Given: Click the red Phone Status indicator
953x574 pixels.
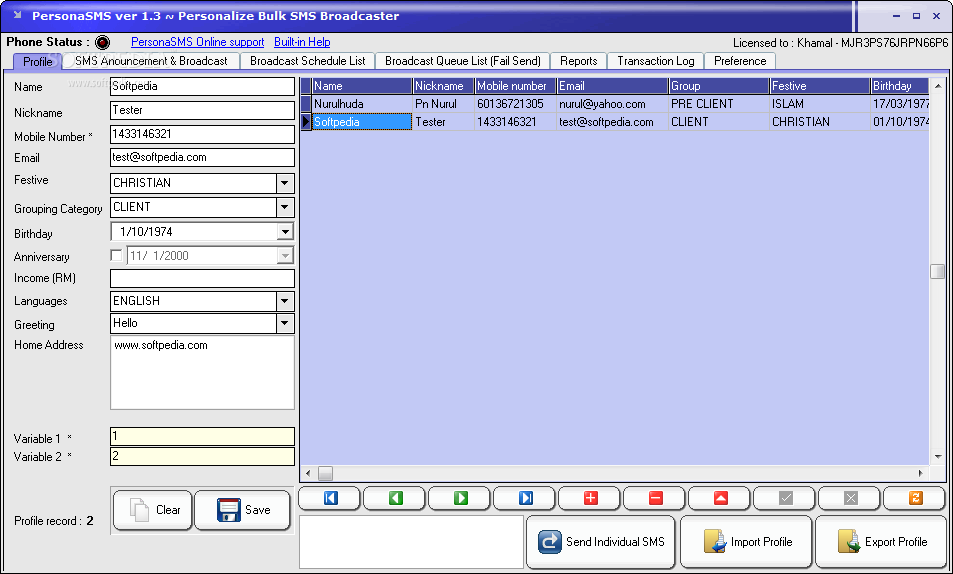Looking at the screenshot, I should (103, 42).
